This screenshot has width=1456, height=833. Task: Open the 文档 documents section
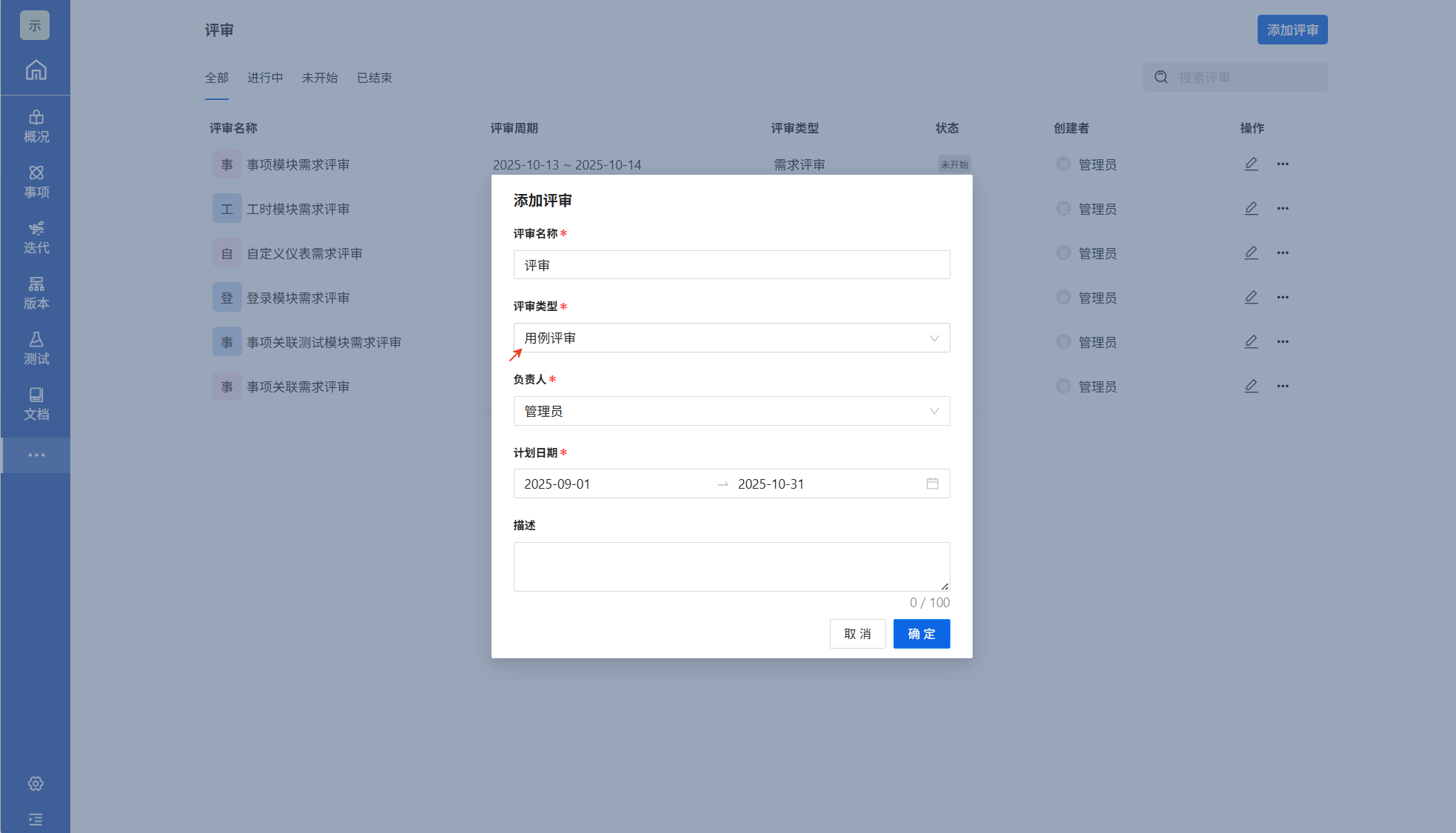click(36, 404)
